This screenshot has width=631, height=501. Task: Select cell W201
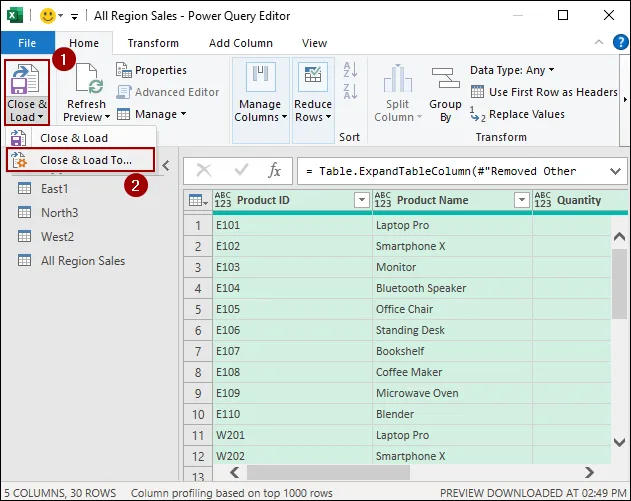click(292, 435)
